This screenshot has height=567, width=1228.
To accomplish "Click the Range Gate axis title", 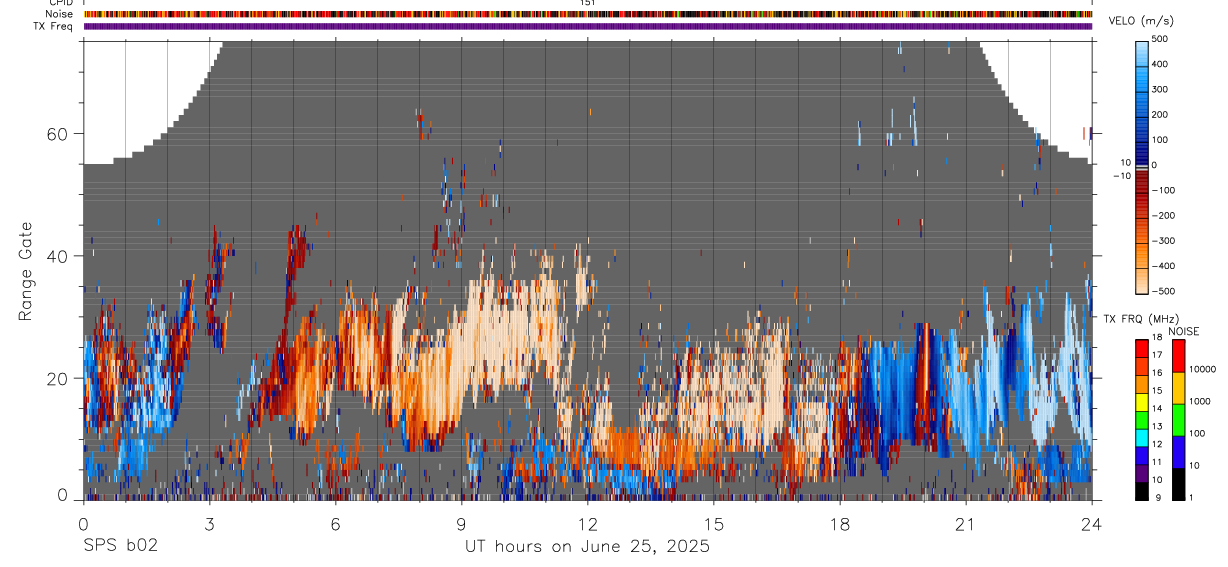I will pyautogui.click(x=26, y=270).
